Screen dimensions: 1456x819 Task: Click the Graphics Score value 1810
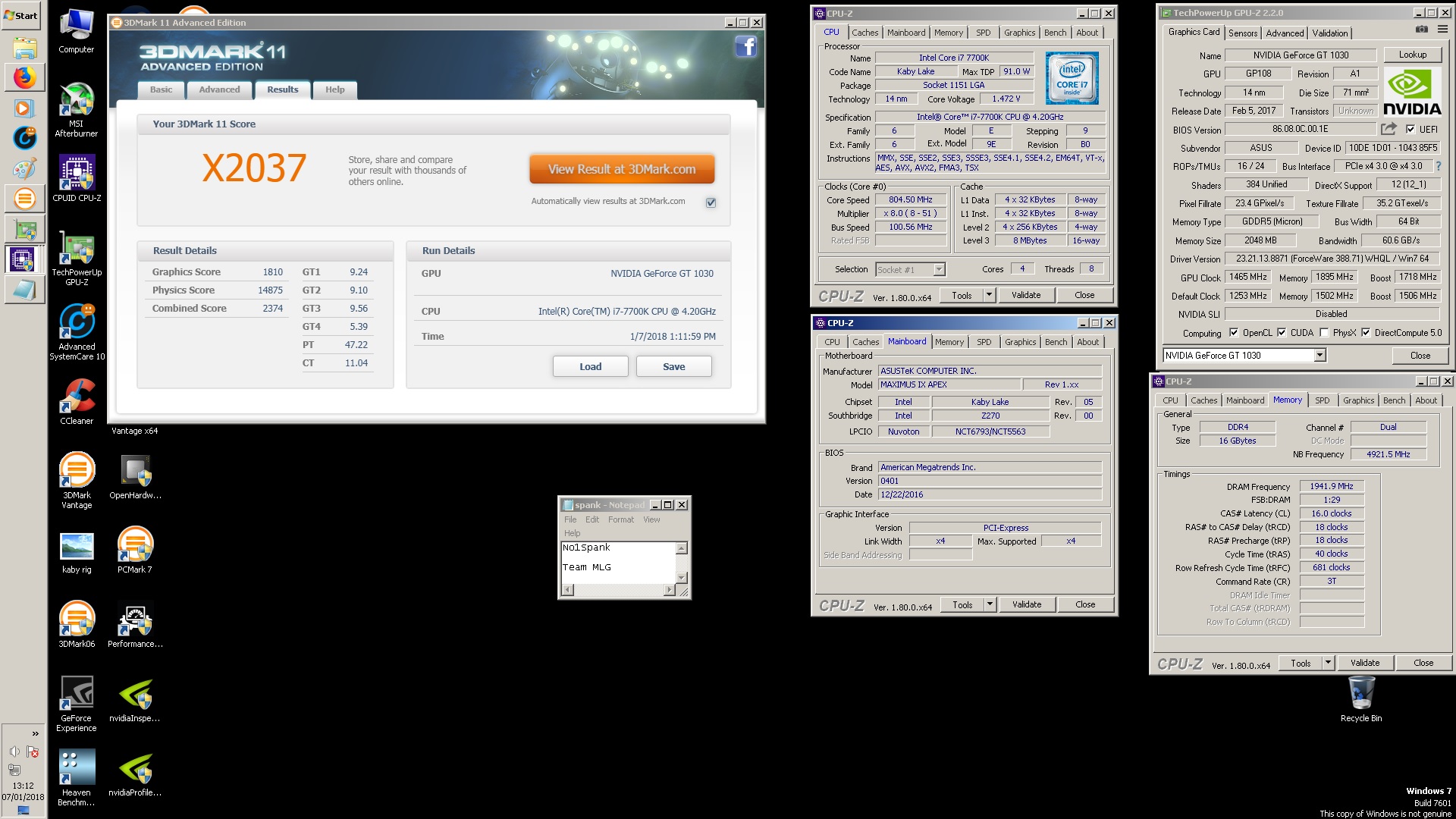273,271
